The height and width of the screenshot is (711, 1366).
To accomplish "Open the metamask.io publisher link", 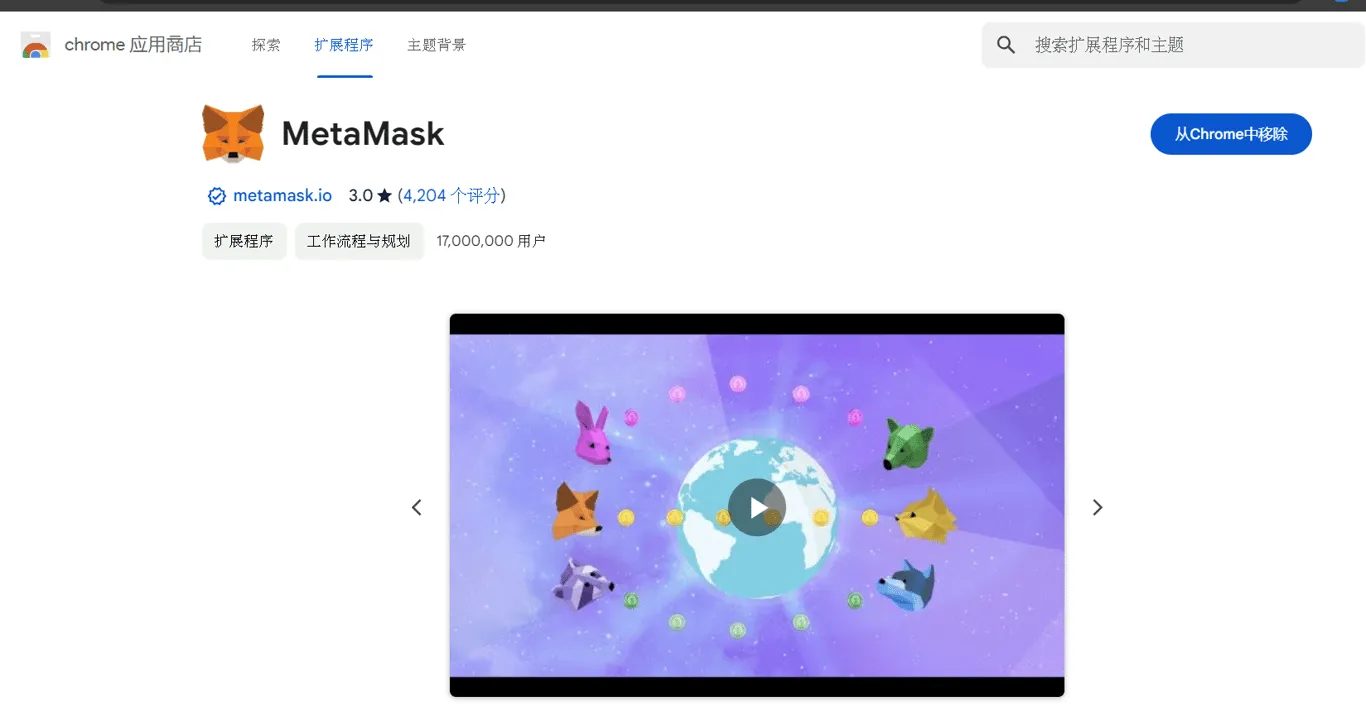I will click(x=282, y=196).
